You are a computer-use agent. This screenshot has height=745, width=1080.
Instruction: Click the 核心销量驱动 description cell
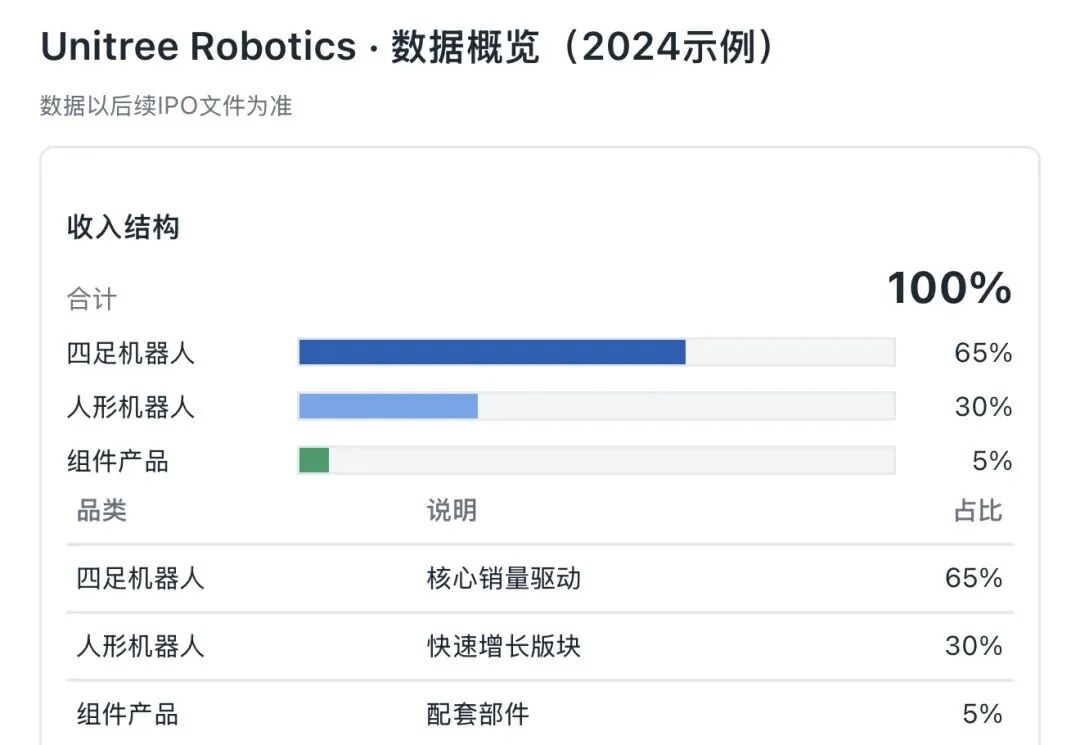pos(504,578)
